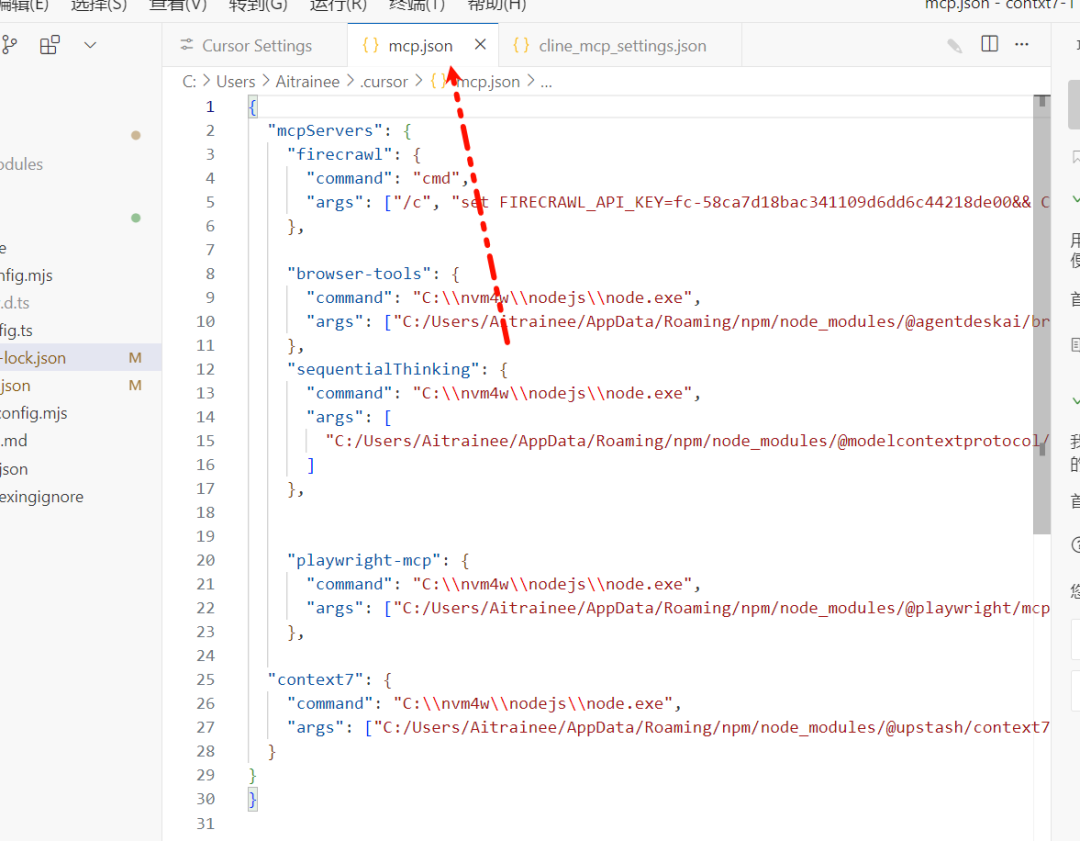Screen dimensions: 1080x841
Task: Open the Source Control view icon
Action: coord(11,45)
